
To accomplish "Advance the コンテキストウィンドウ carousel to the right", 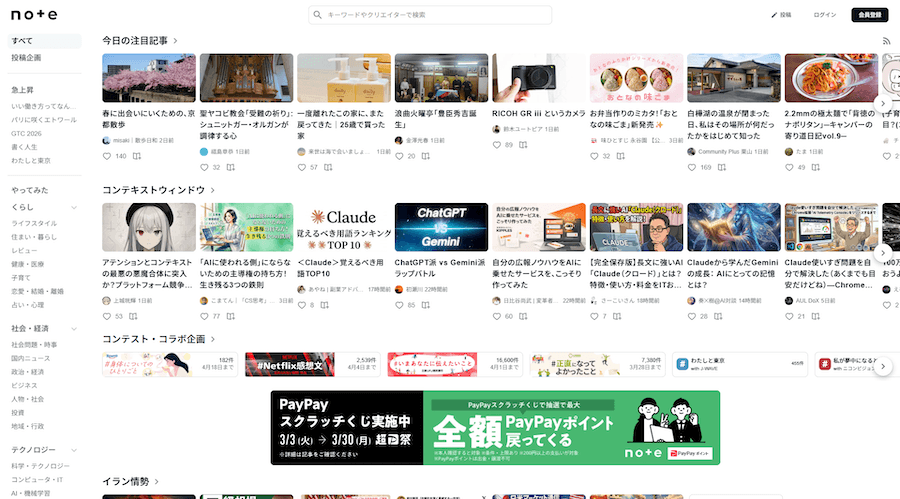I will pos(883,253).
